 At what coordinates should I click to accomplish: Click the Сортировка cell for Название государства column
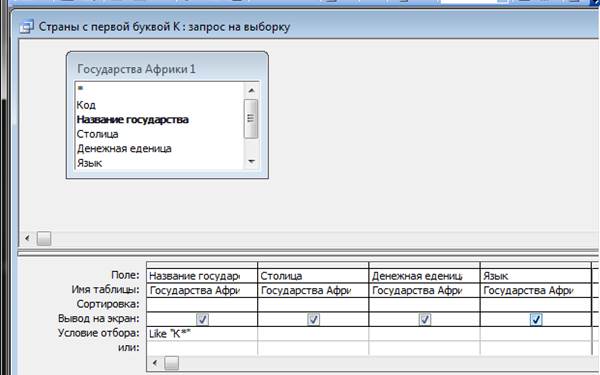coord(202,305)
